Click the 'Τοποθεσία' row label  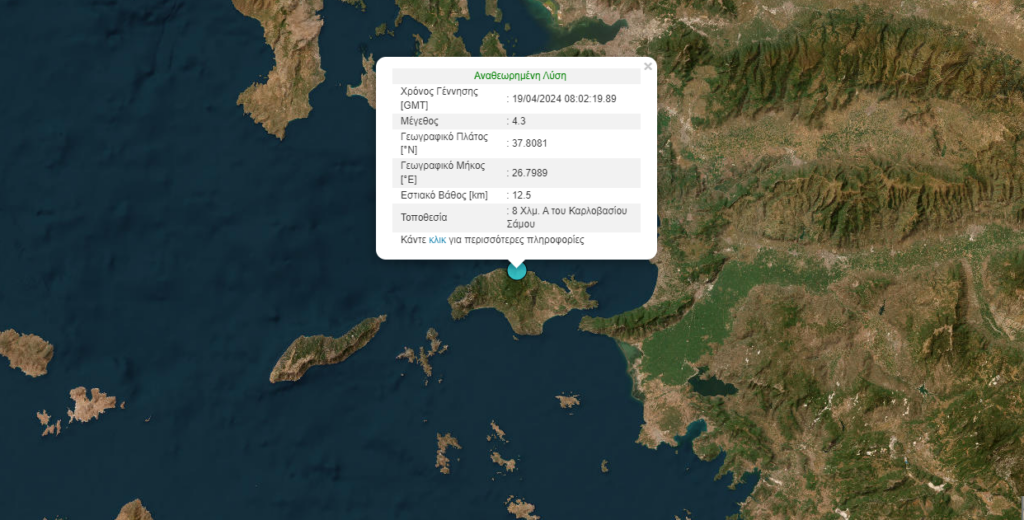(424, 217)
